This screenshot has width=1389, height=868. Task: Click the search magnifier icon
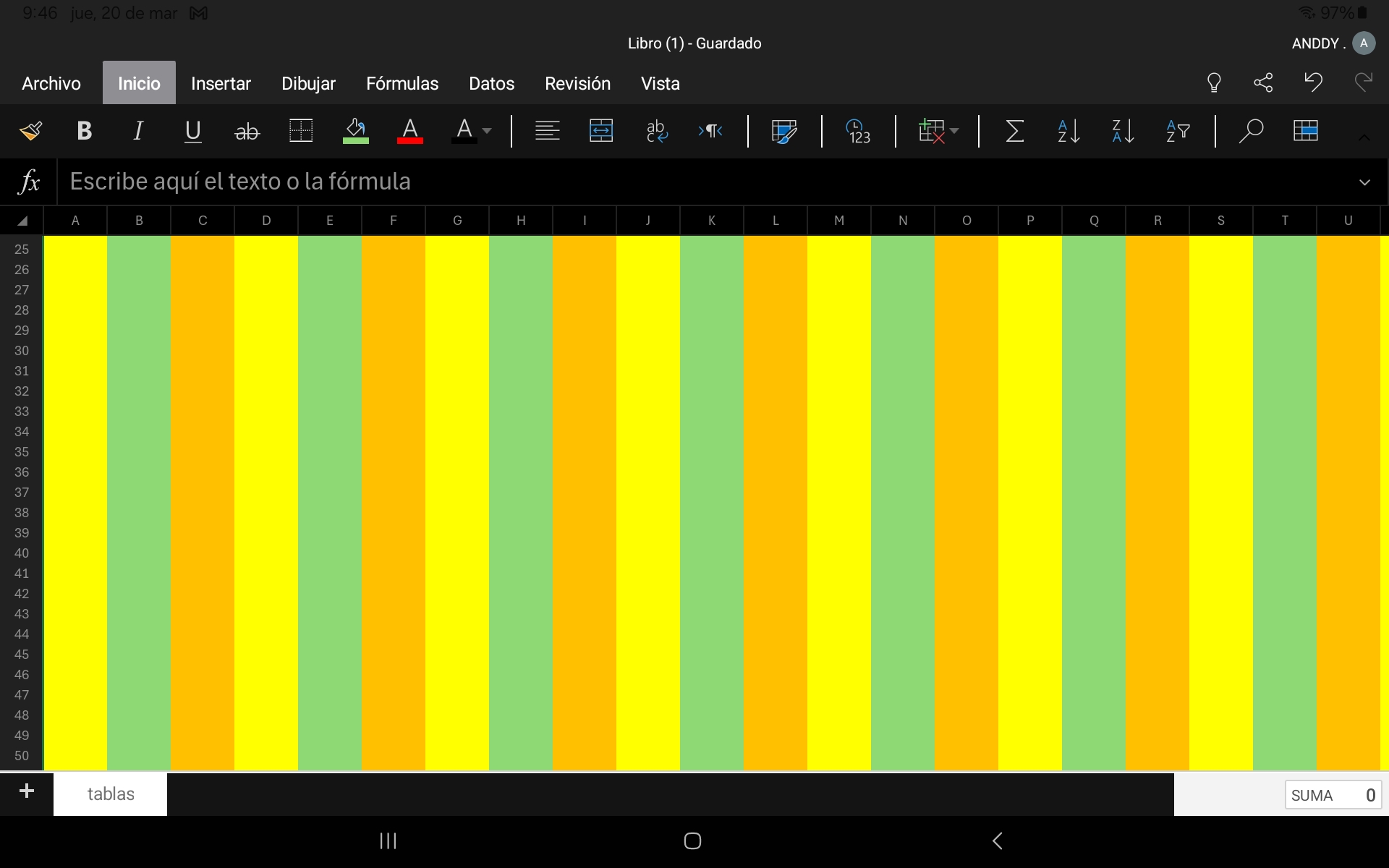coord(1250,131)
